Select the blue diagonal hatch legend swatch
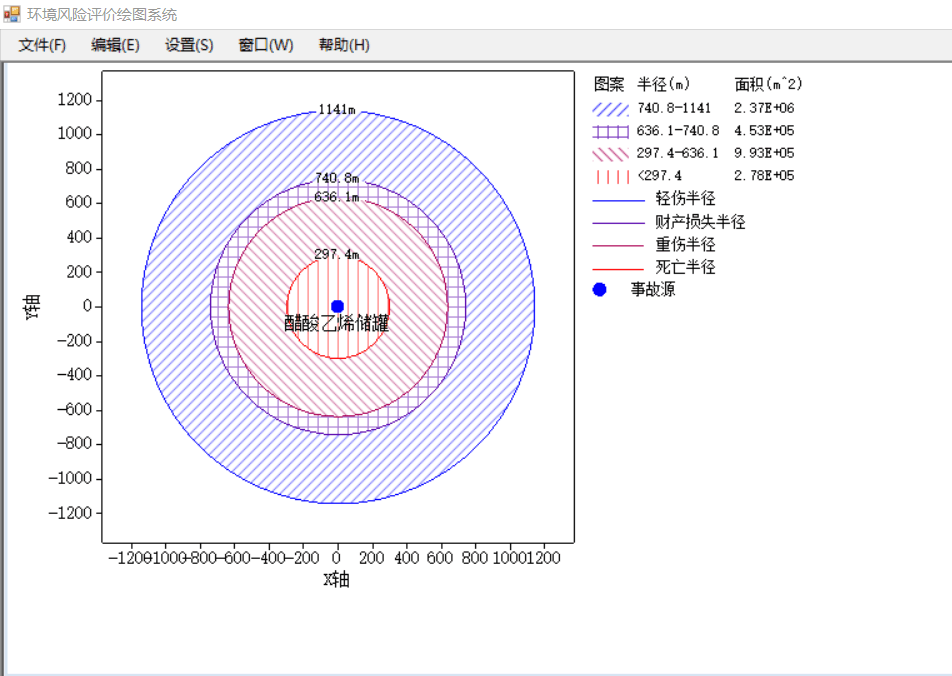Viewport: 952px width, 676px height. point(611,109)
